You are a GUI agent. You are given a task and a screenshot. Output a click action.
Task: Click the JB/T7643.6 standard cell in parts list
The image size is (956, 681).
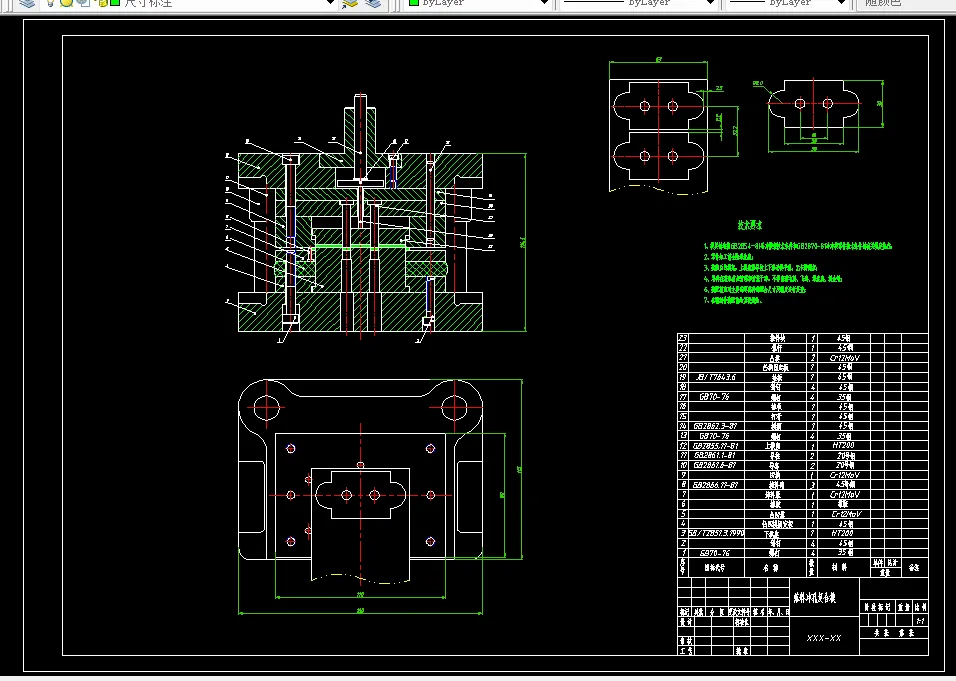coord(715,377)
